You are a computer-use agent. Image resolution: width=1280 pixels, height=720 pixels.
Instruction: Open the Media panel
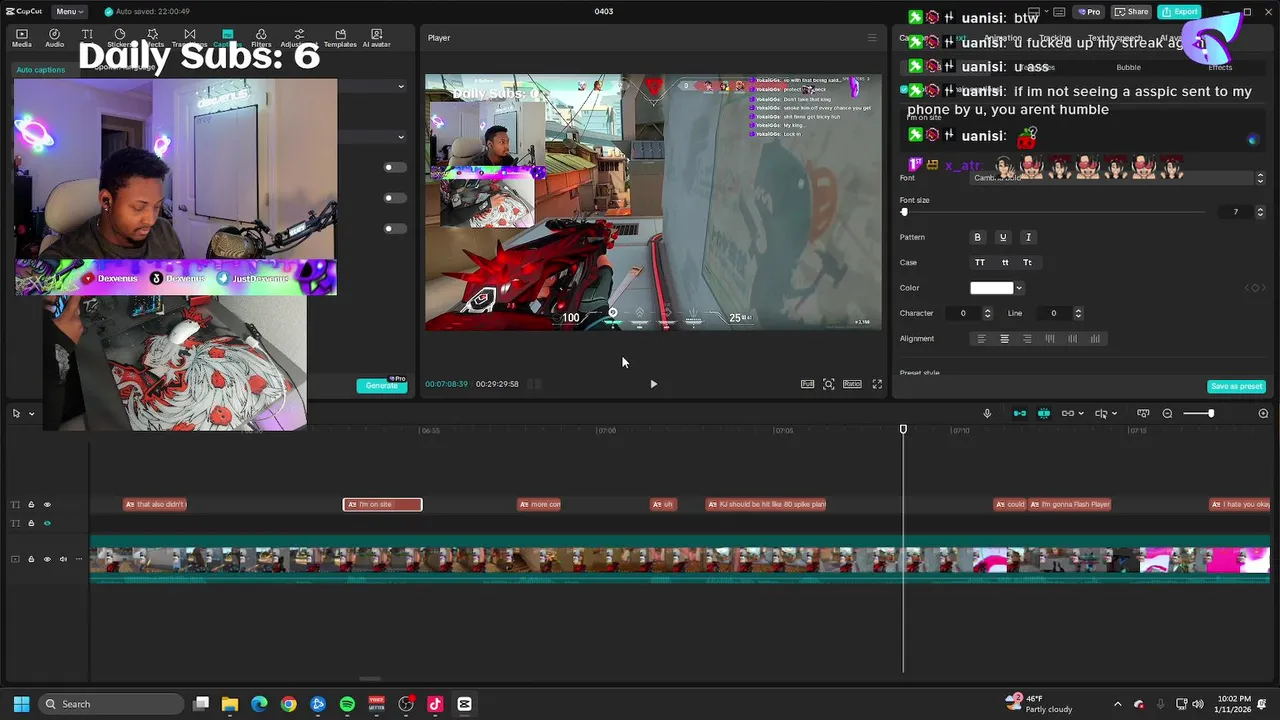[x=22, y=38]
